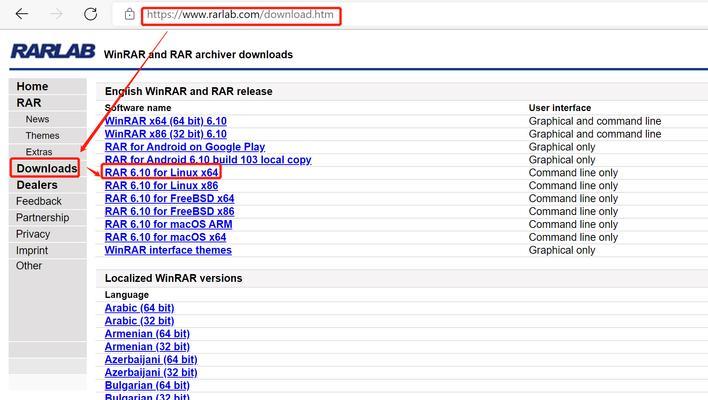Image resolution: width=708 pixels, height=400 pixels.
Task: Click 'Localized WinRAR versions' heading
Action: tap(173, 278)
